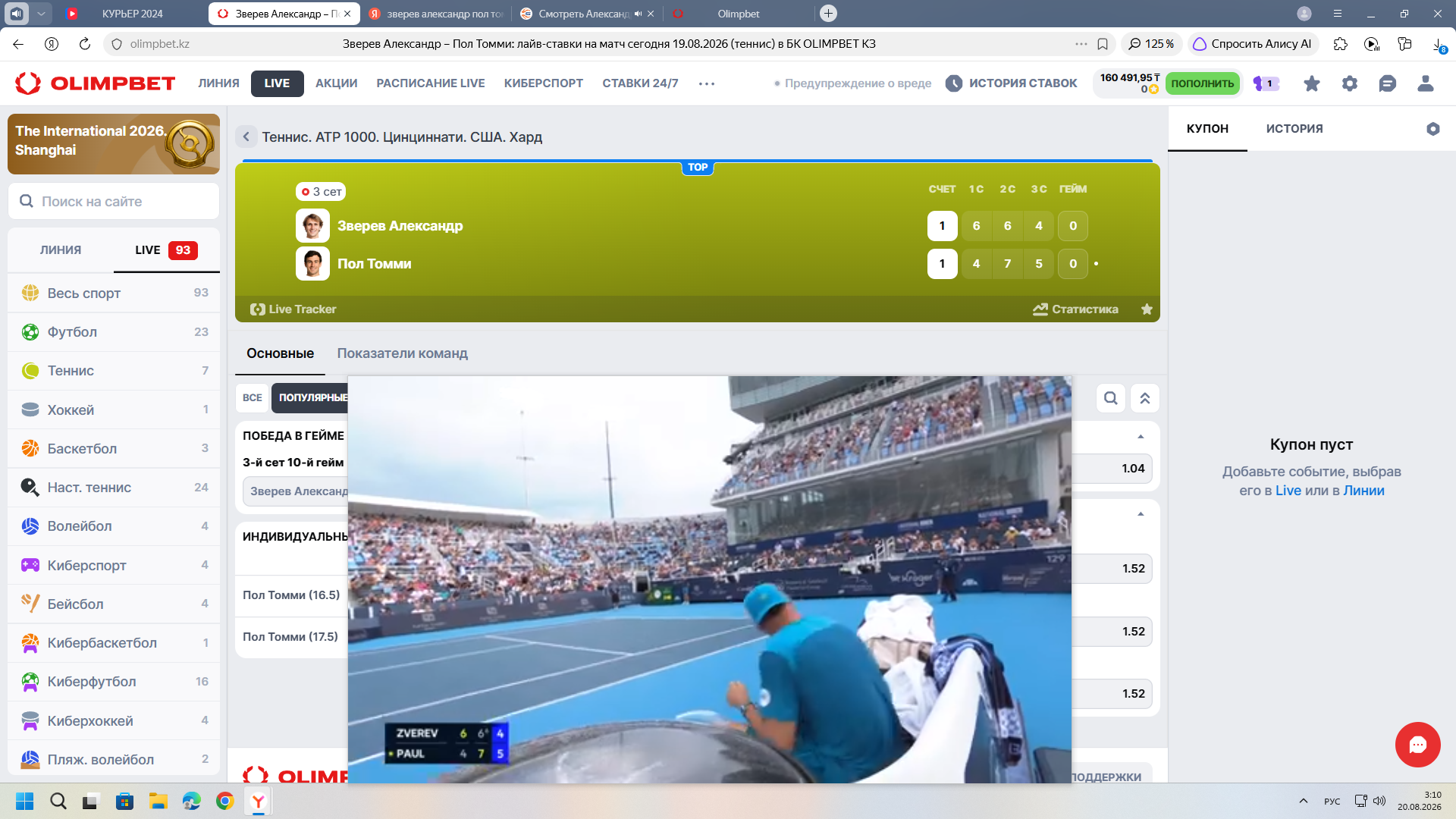This screenshot has height=819, width=1456.
Task: Open a new browser tab
Action: coord(828,14)
